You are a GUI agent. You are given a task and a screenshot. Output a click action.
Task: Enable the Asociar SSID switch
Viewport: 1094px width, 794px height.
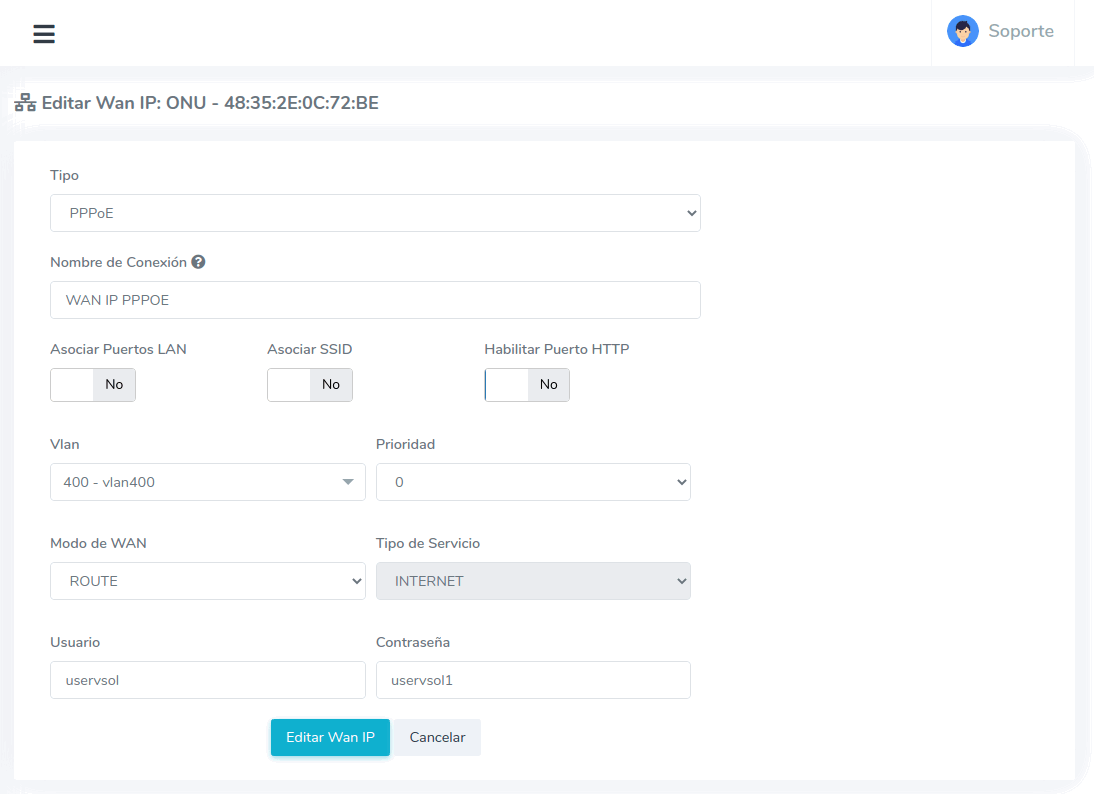click(x=310, y=385)
